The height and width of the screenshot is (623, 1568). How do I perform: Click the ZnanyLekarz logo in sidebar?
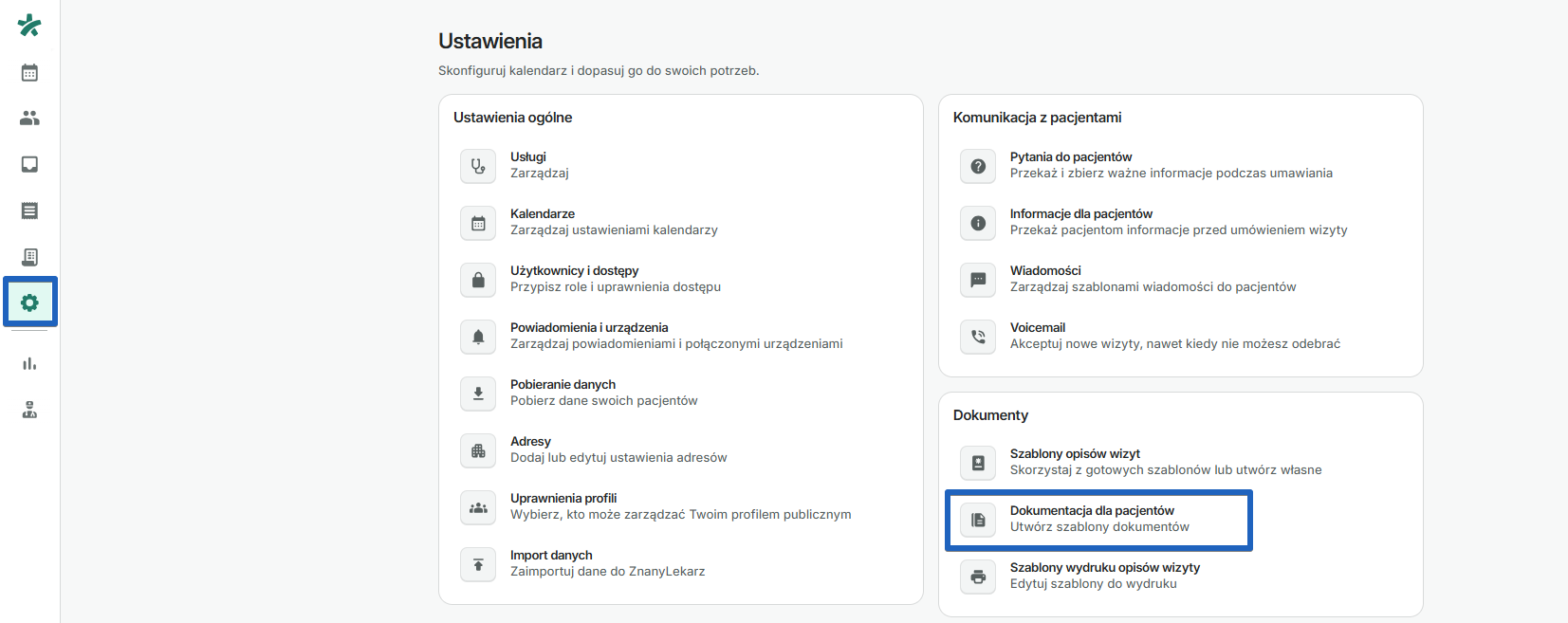point(29,26)
